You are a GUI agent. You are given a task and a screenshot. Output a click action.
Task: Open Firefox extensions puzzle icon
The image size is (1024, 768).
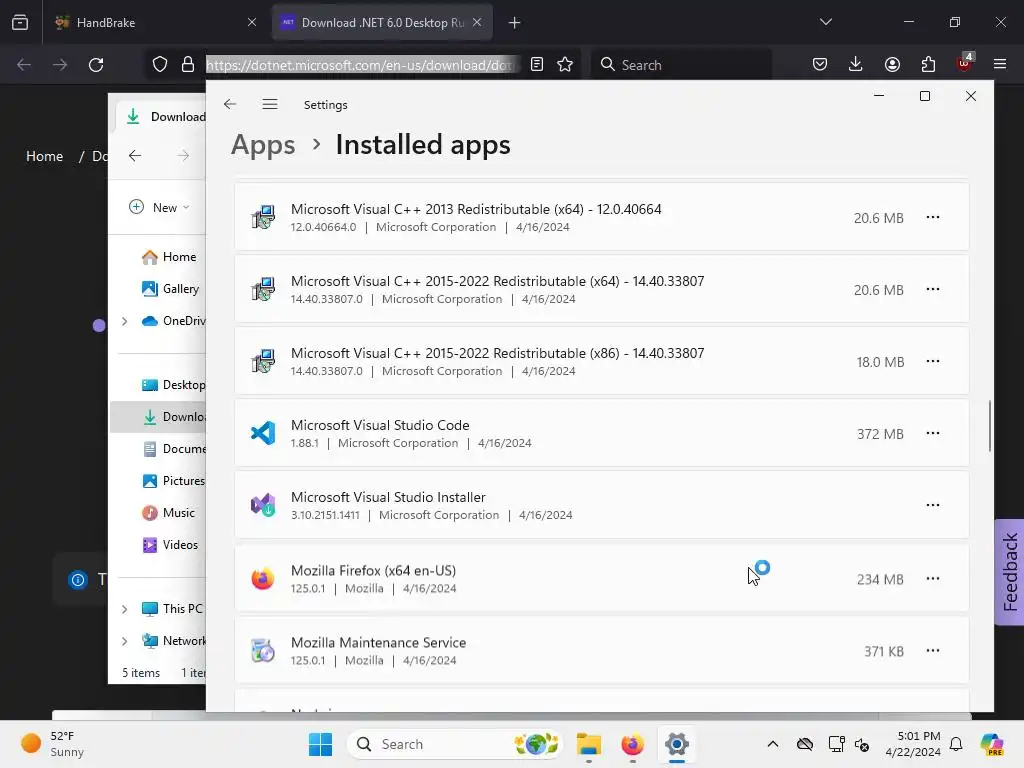click(x=928, y=64)
